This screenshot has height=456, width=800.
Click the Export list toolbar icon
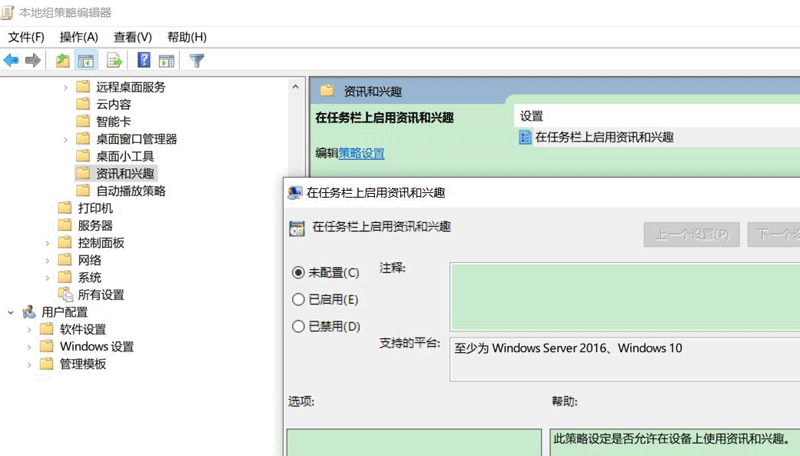coord(115,61)
